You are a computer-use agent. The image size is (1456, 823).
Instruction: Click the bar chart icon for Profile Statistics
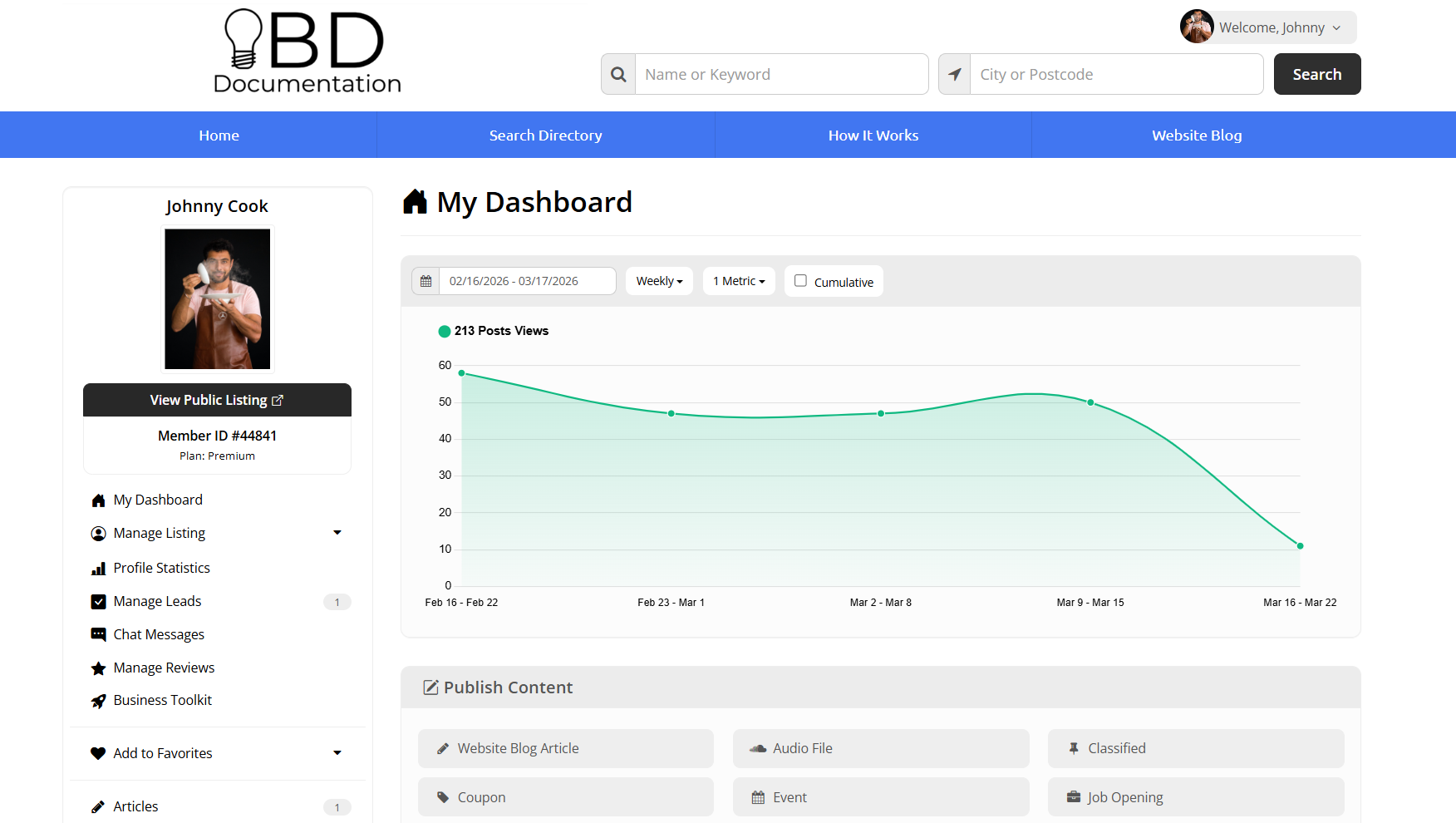pyautogui.click(x=98, y=569)
